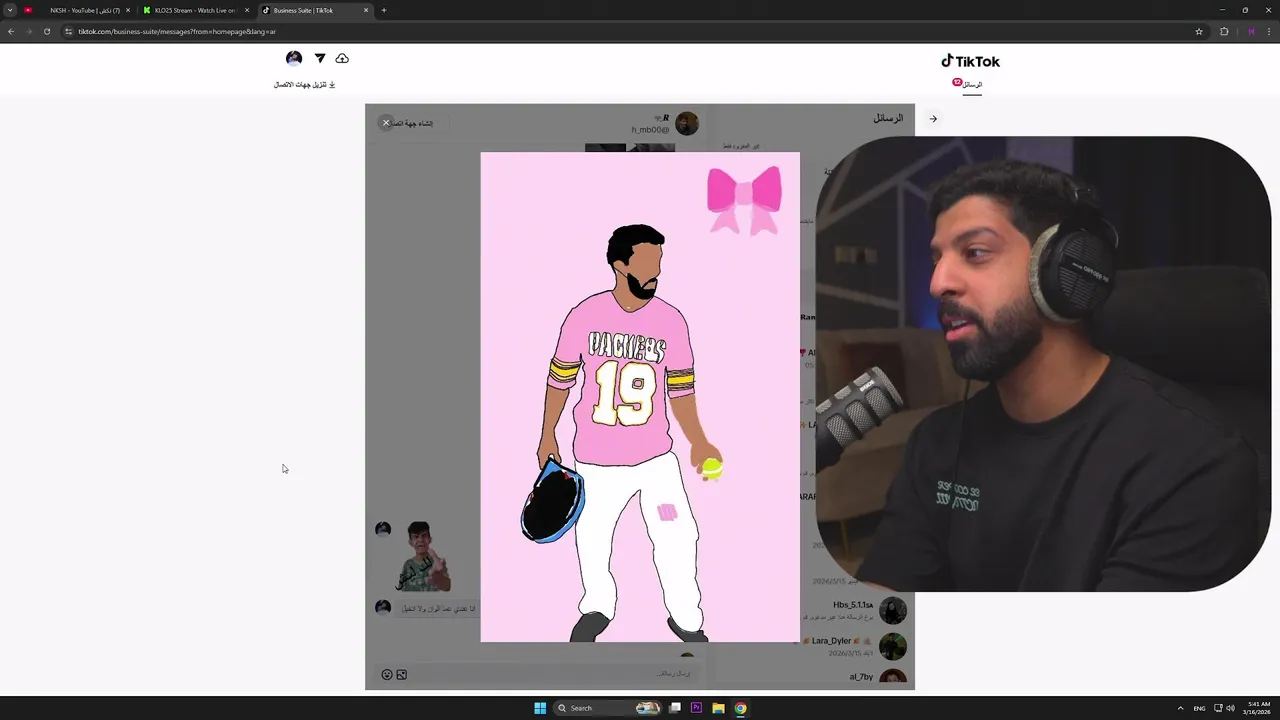Open the Windows Start menu
The height and width of the screenshot is (720, 1280).
click(540, 708)
